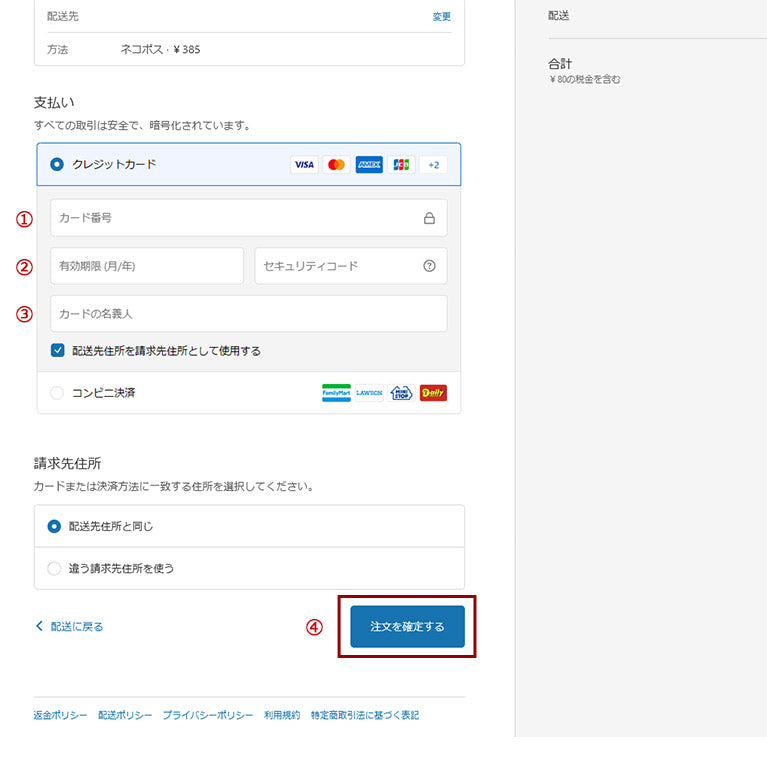
Task: Click the 方法 label
Action: click(x=57, y=49)
